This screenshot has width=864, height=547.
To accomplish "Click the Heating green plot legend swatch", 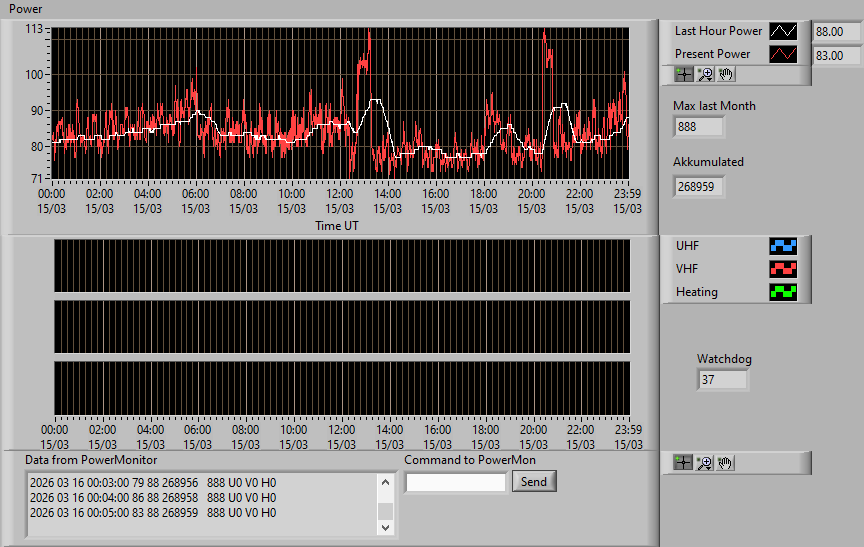I will tap(783, 292).
